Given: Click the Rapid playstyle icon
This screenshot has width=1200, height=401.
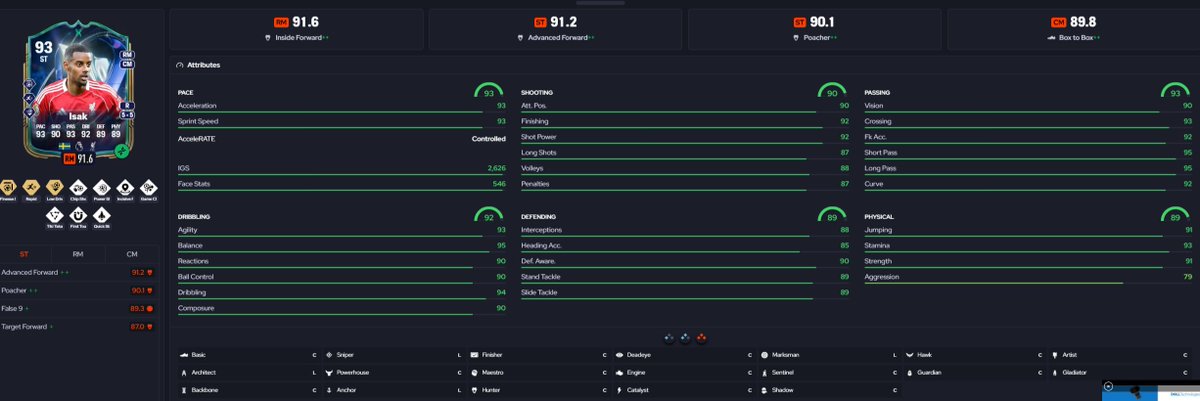Looking at the screenshot, I should click(x=31, y=187).
